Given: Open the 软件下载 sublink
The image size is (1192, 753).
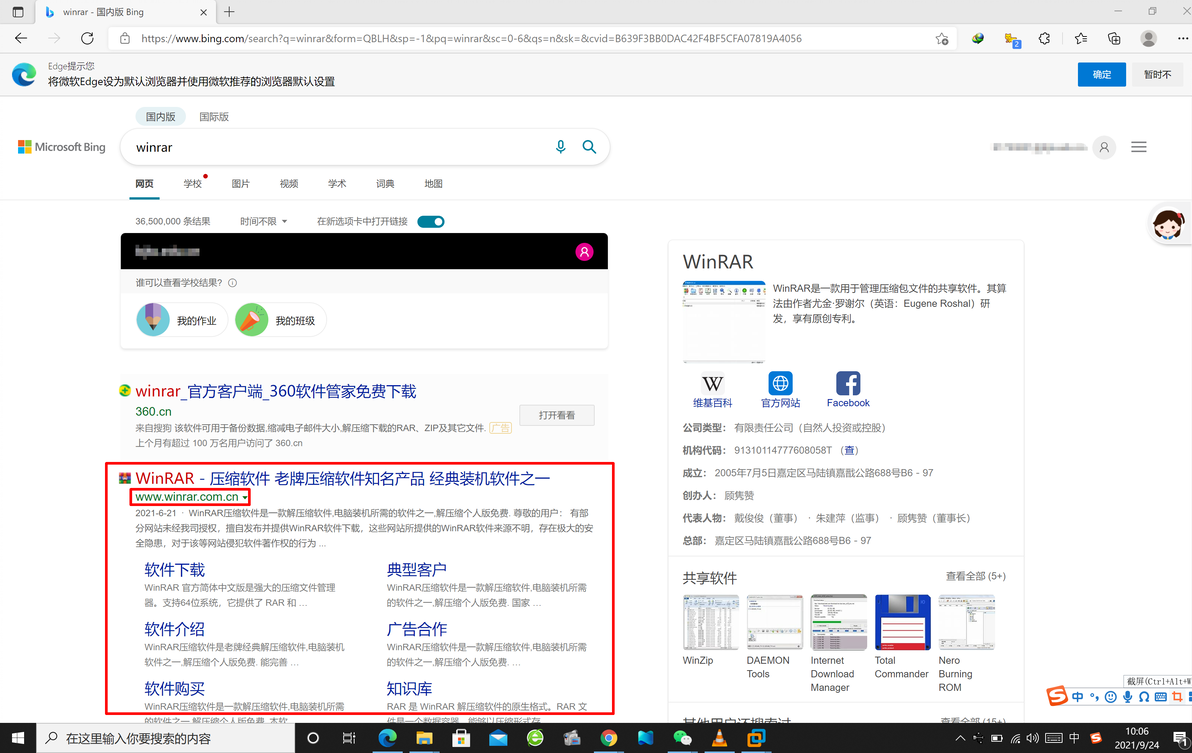Looking at the screenshot, I should (x=175, y=570).
